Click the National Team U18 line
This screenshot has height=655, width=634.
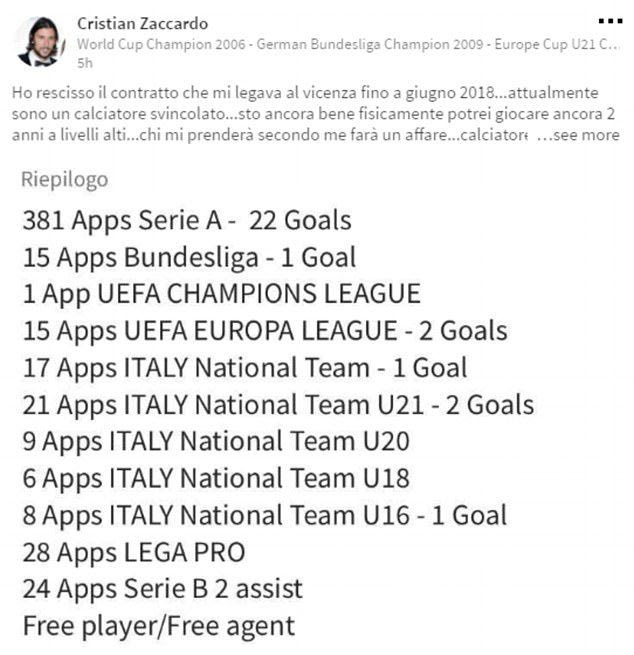point(215,478)
